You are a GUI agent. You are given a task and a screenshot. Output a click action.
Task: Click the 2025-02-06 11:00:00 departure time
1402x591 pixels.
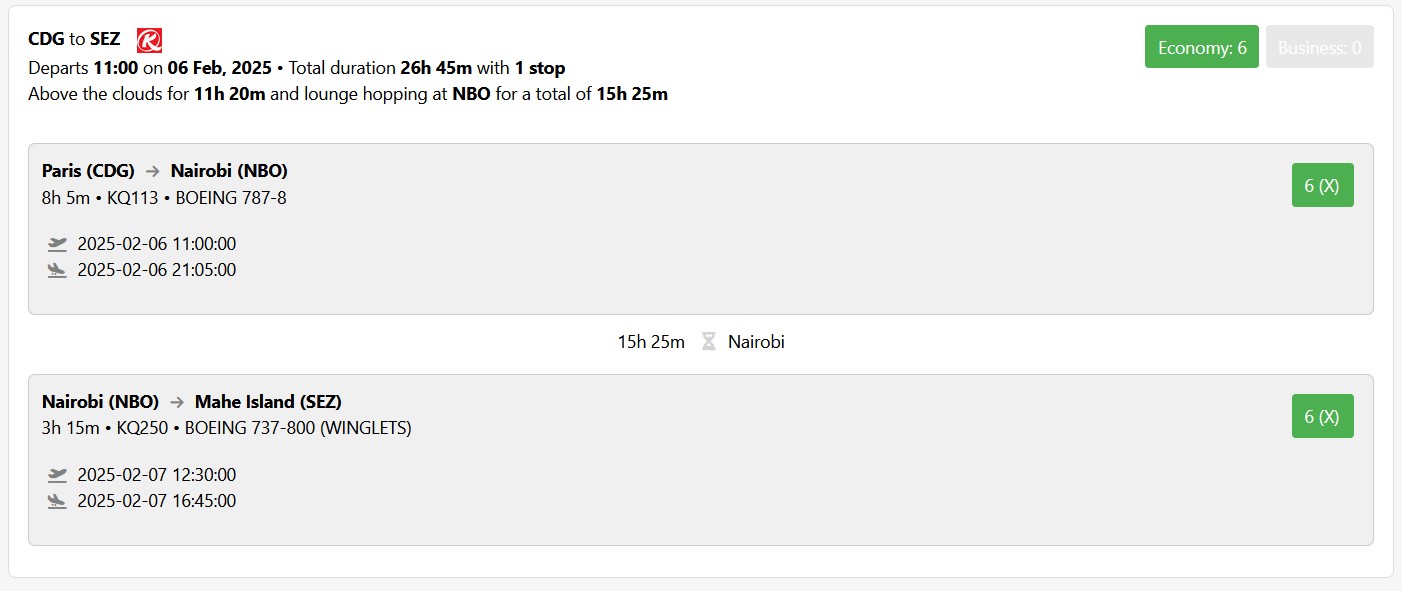coord(156,244)
